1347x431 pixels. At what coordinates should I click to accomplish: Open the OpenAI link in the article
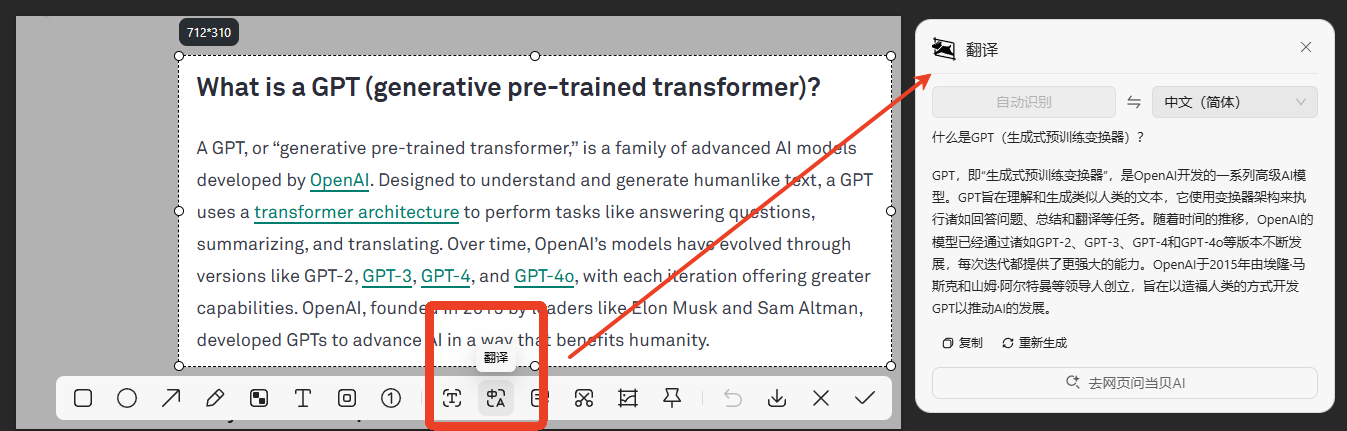pos(340,181)
